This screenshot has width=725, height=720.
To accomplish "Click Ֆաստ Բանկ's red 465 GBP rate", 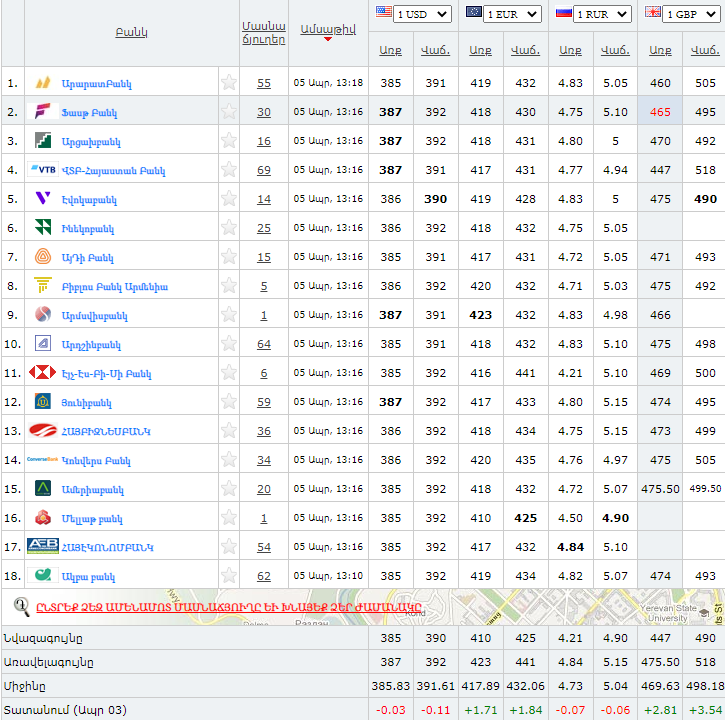I will point(660,112).
